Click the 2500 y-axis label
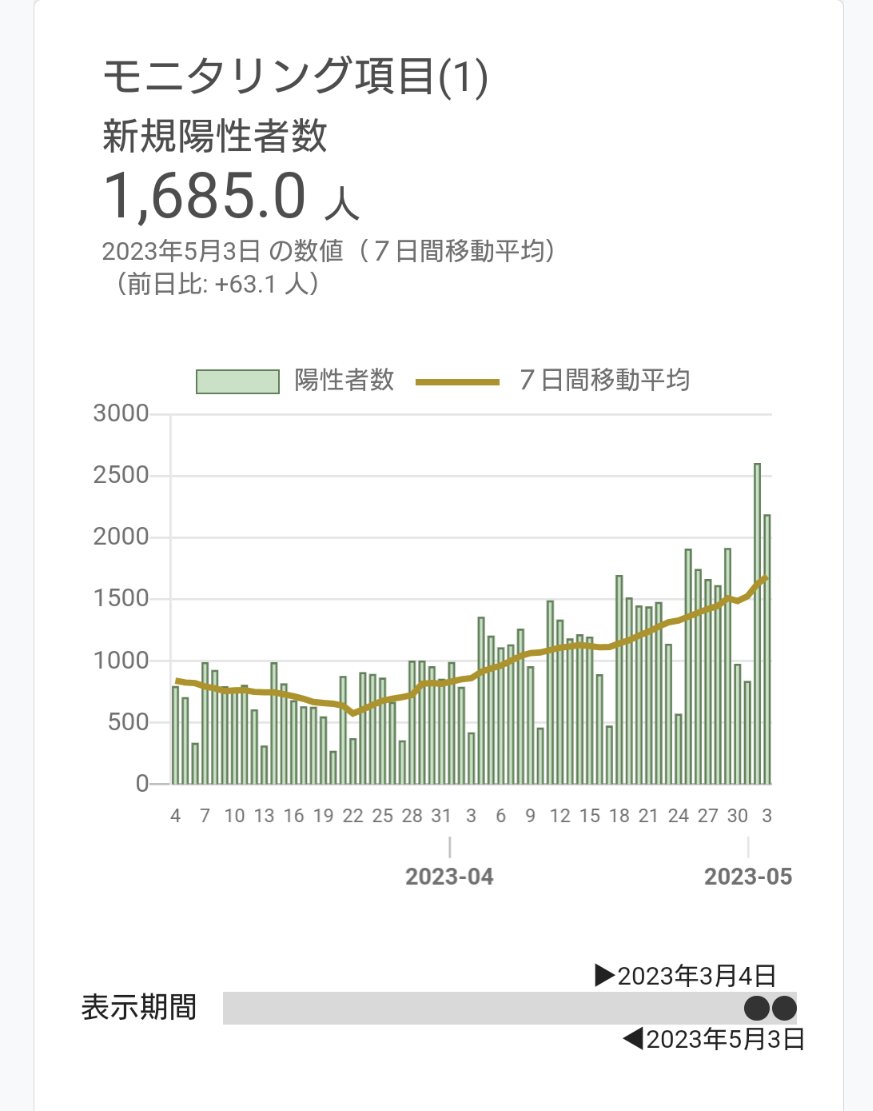The image size is (873, 1111). point(121,475)
